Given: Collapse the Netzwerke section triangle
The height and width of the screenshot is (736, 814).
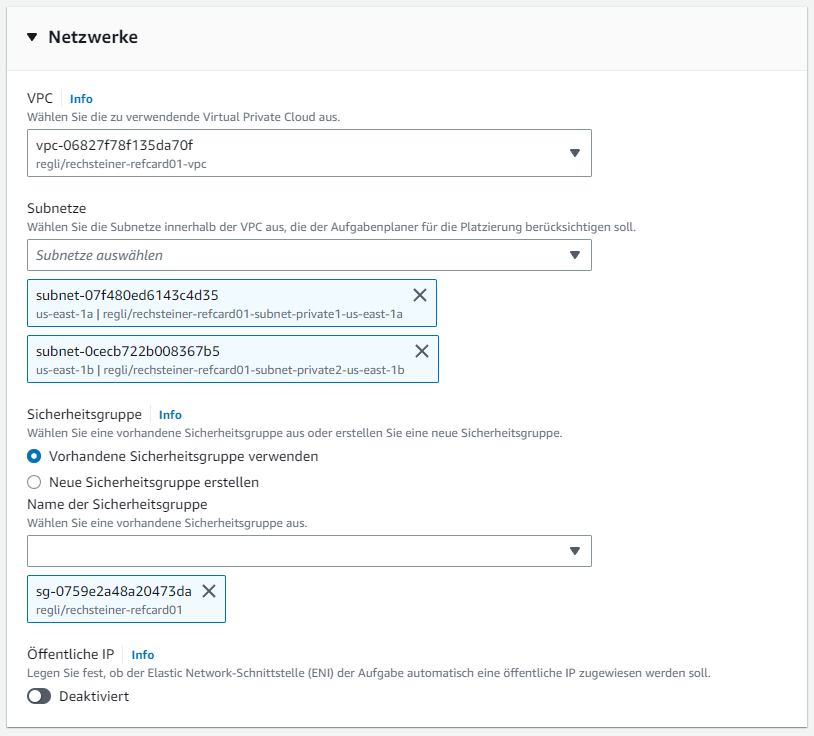Looking at the screenshot, I should pos(32,38).
